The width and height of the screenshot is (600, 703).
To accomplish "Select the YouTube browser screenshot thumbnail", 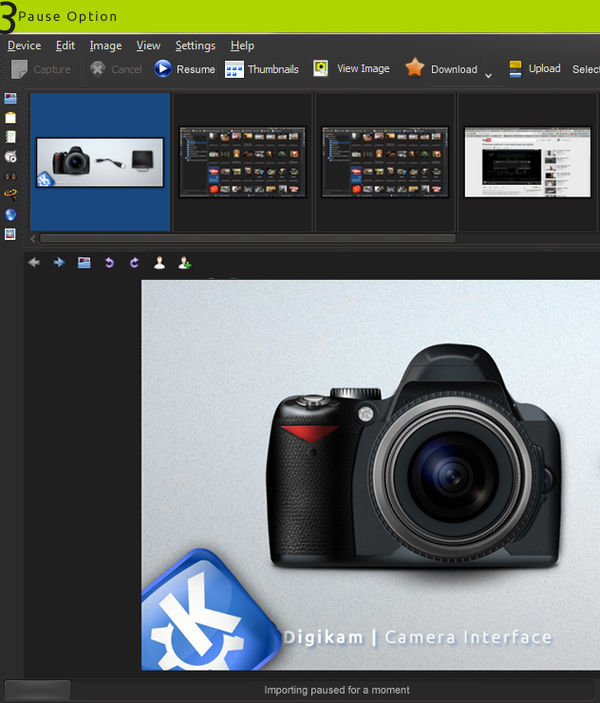I will point(527,160).
